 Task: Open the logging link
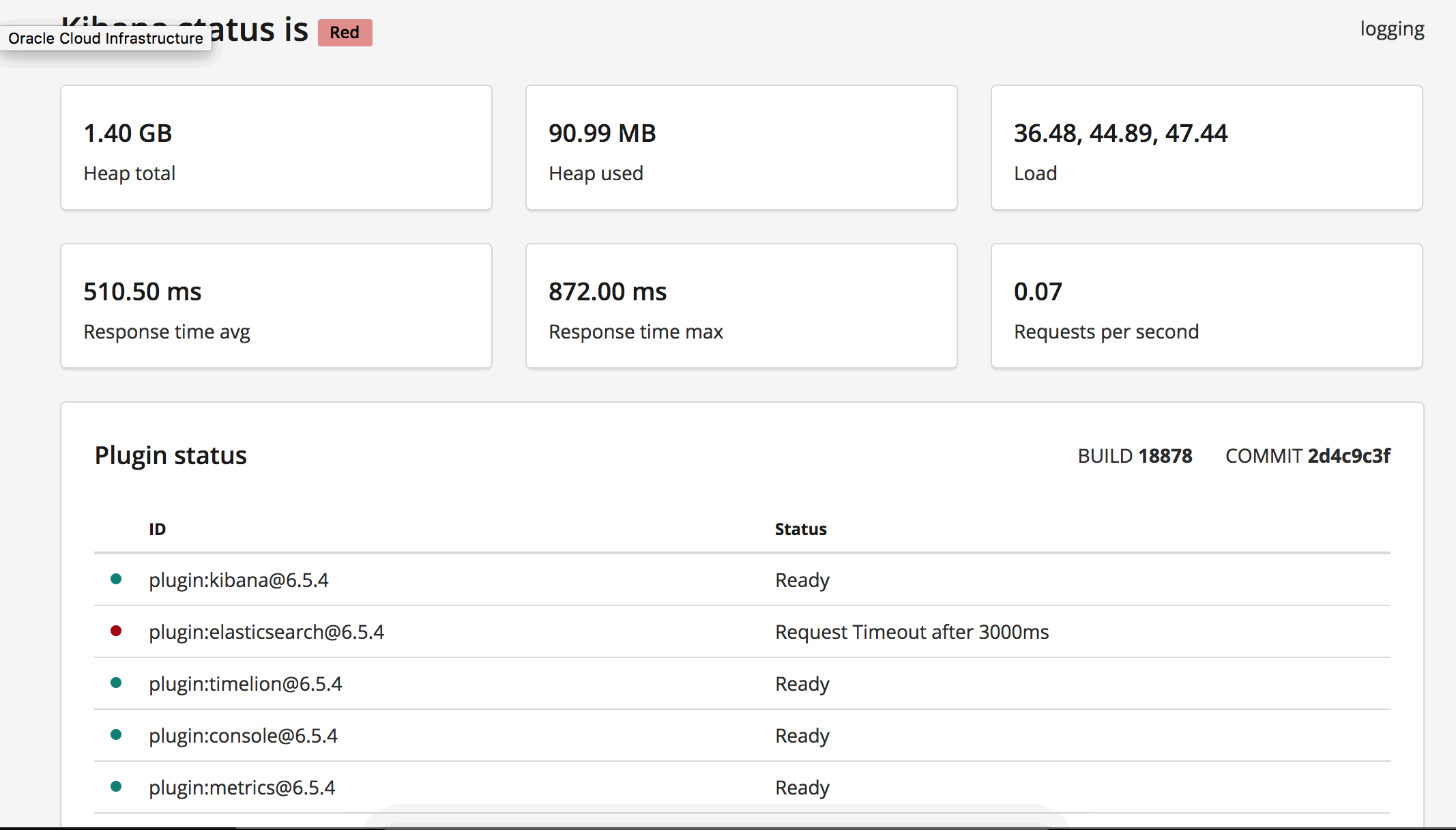(1393, 29)
